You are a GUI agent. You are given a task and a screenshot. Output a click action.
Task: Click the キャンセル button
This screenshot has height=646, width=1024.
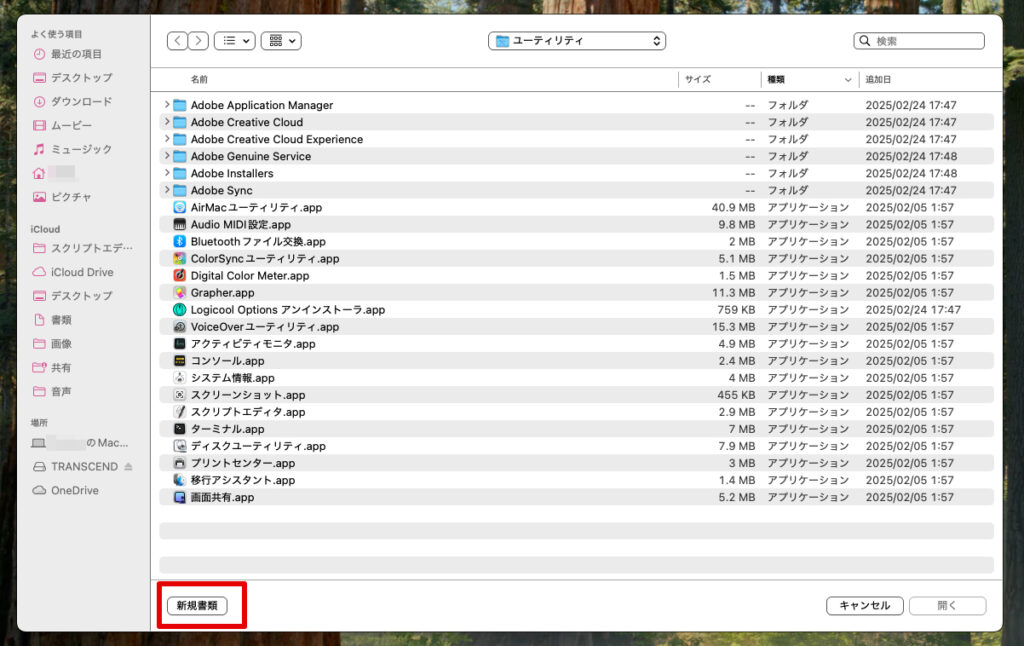pyautogui.click(x=865, y=606)
